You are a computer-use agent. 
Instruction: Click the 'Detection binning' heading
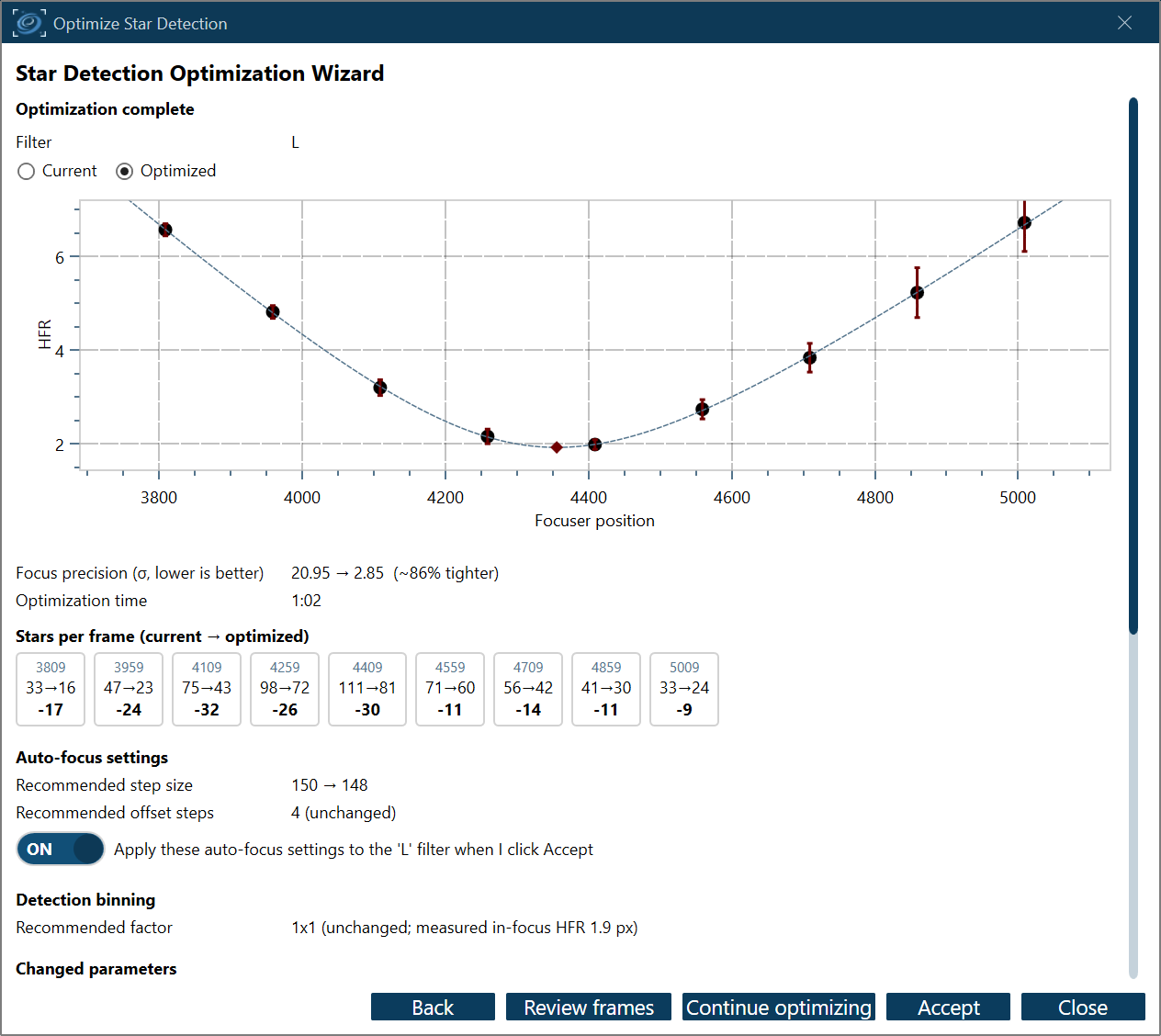click(85, 900)
